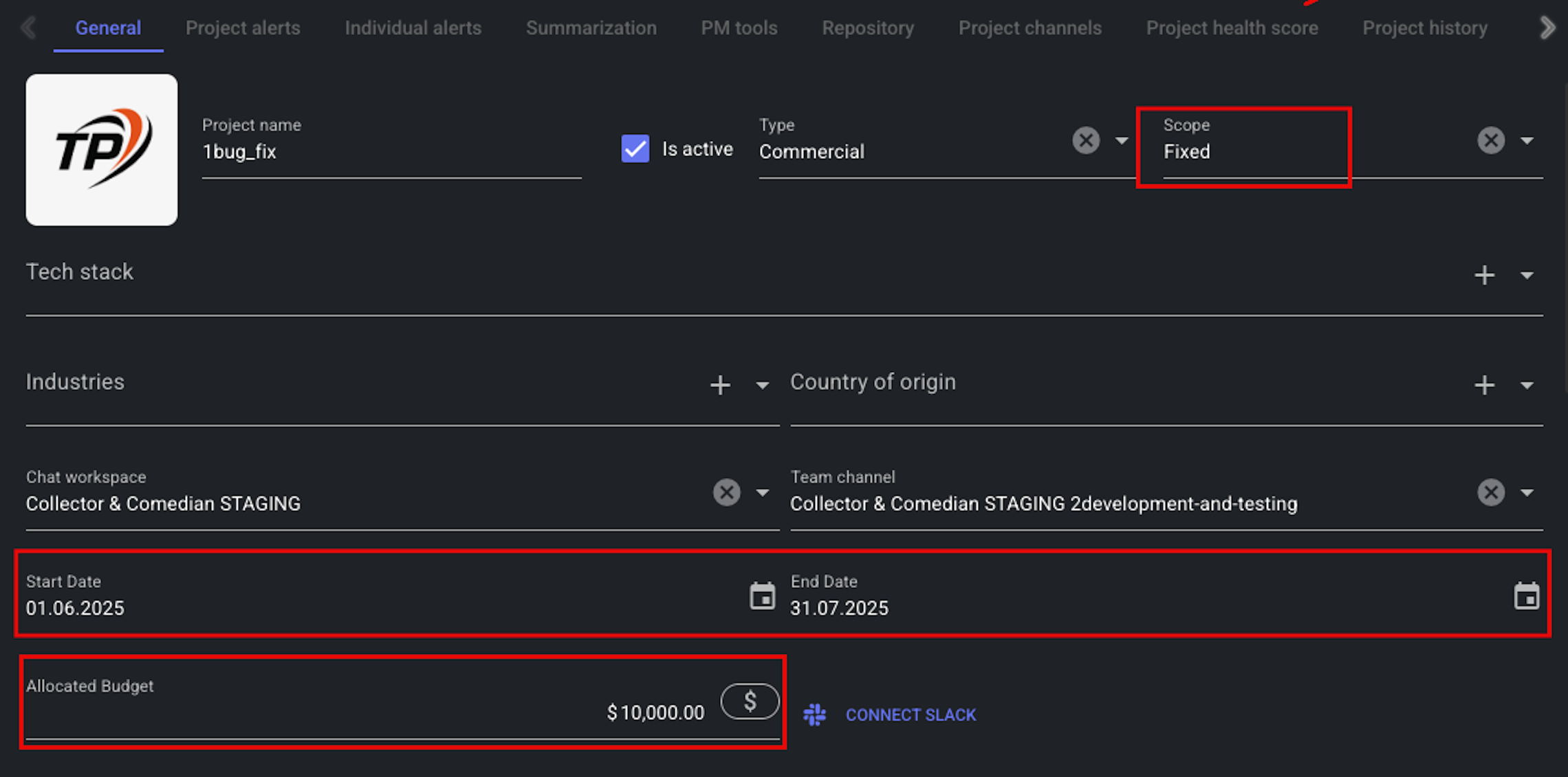Go to the Summarization tab

click(591, 28)
